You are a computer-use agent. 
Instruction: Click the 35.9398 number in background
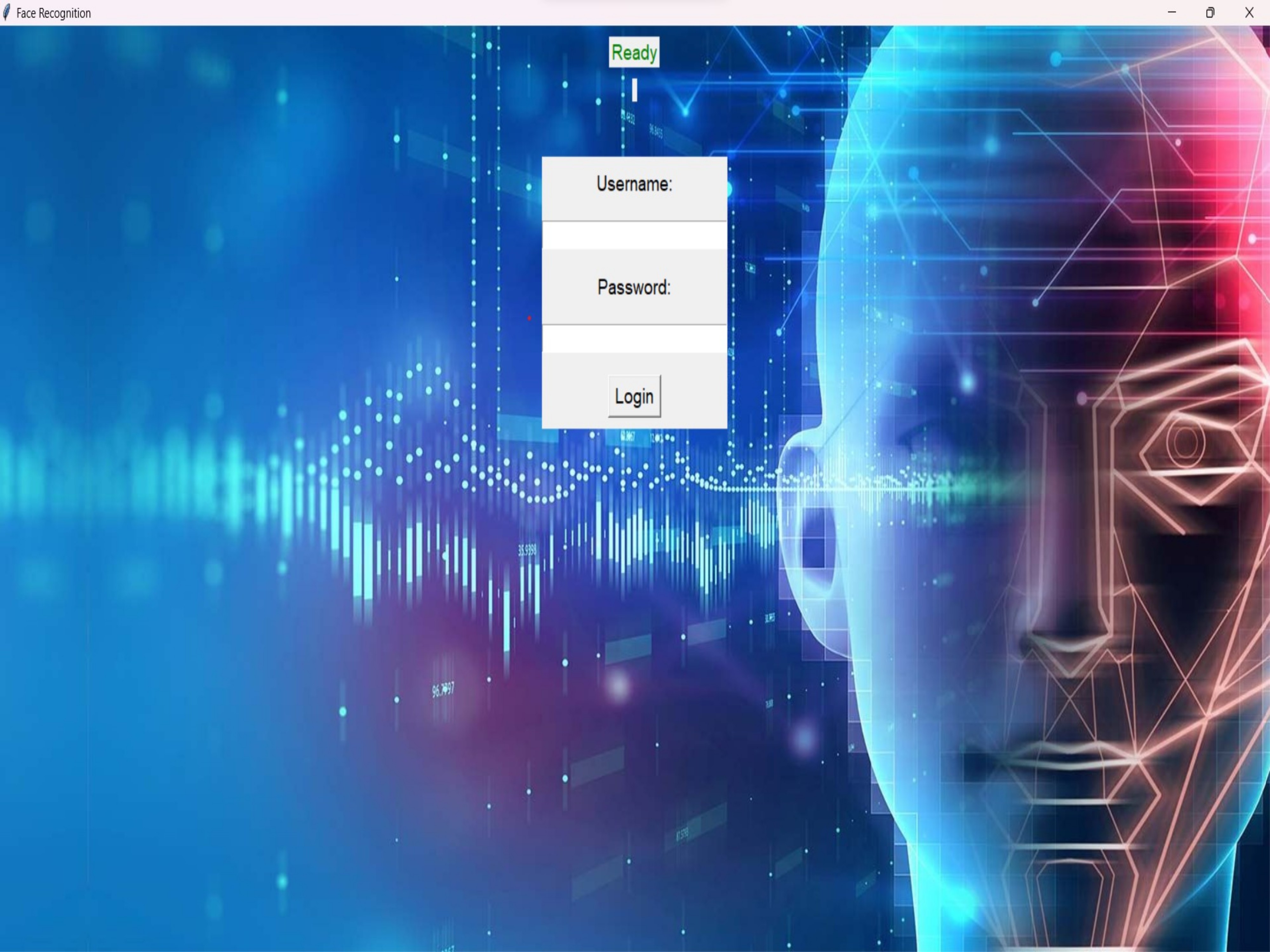pos(527,551)
